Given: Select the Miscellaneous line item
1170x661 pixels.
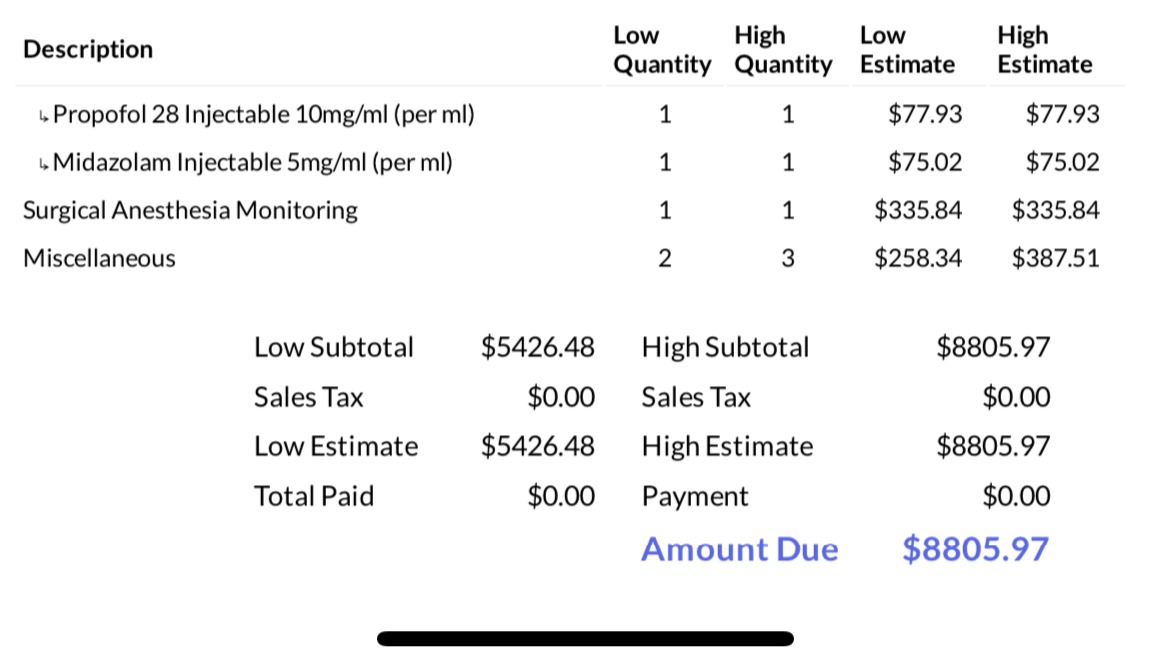Looking at the screenshot, I should point(99,258).
